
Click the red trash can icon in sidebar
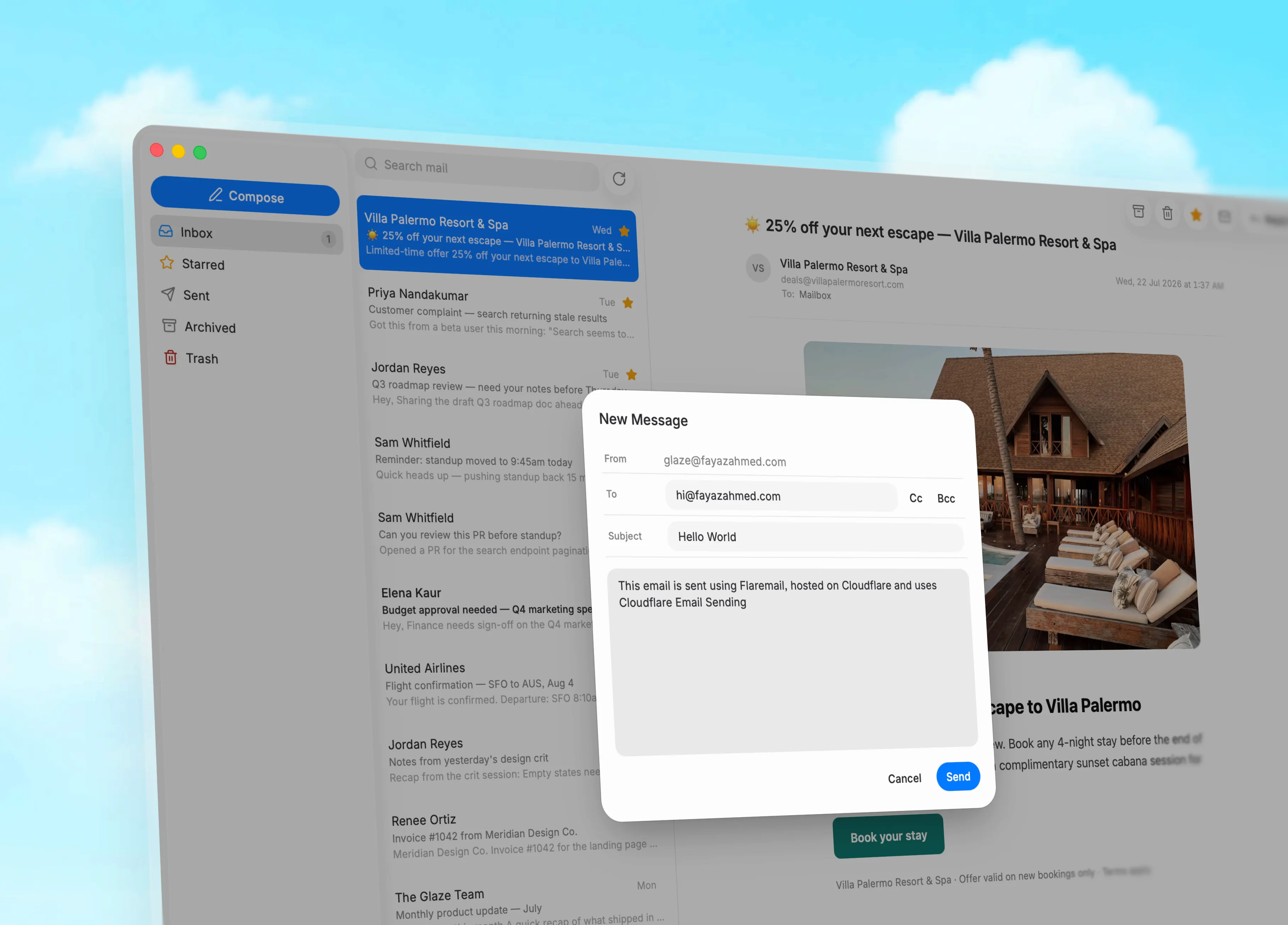tap(170, 357)
